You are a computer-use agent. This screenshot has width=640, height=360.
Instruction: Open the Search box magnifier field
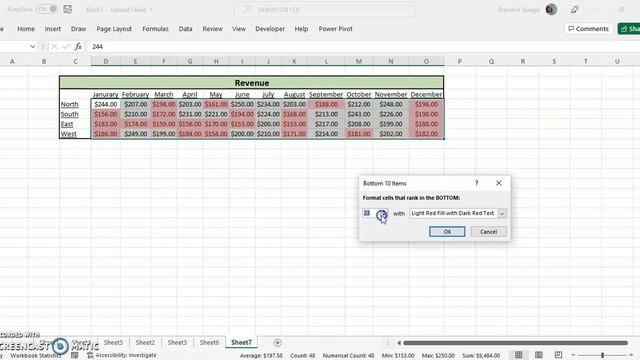[x=324, y=9]
